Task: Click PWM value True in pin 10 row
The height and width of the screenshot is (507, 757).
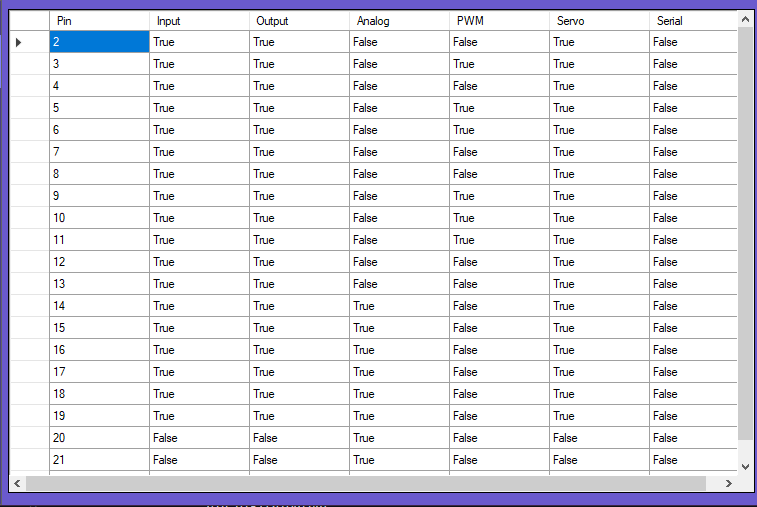Action: [499, 218]
